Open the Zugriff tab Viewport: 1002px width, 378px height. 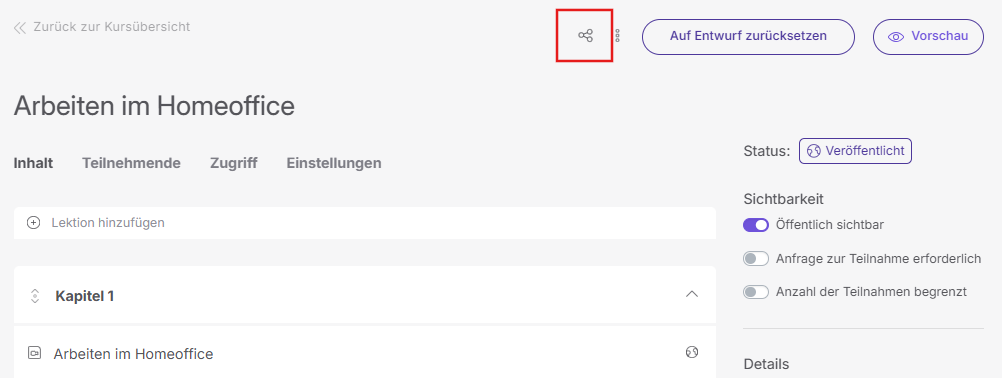[x=234, y=163]
